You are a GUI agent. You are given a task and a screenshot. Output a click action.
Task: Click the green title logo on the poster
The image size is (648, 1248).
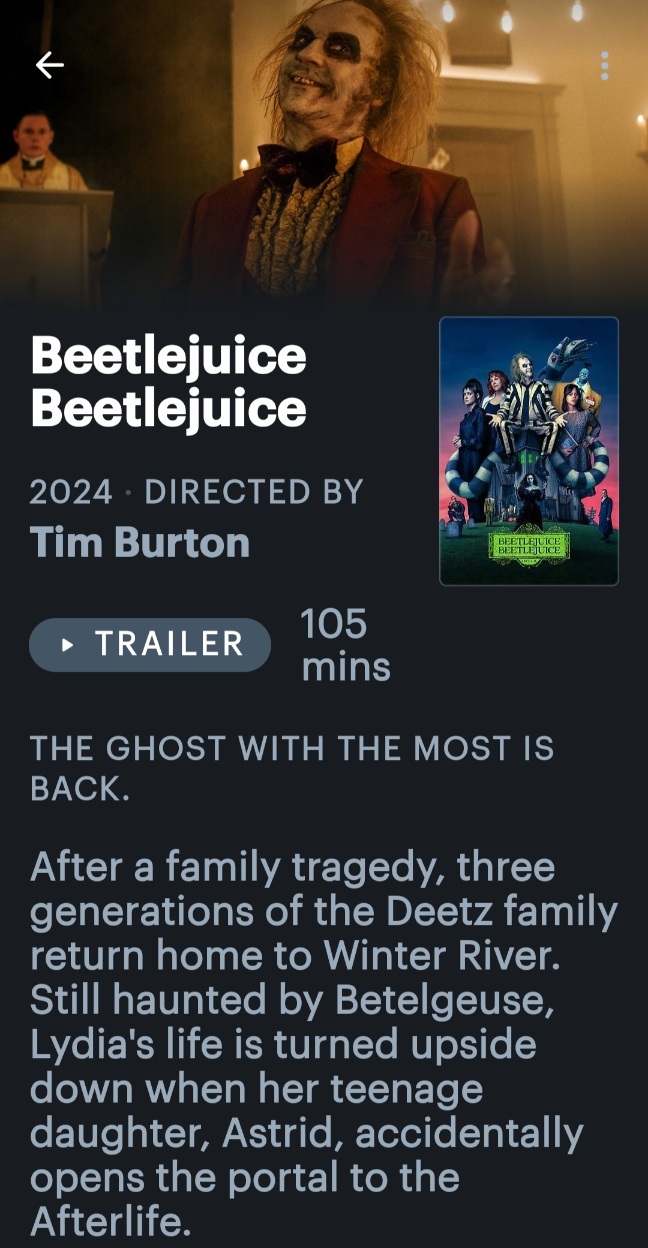(529, 546)
